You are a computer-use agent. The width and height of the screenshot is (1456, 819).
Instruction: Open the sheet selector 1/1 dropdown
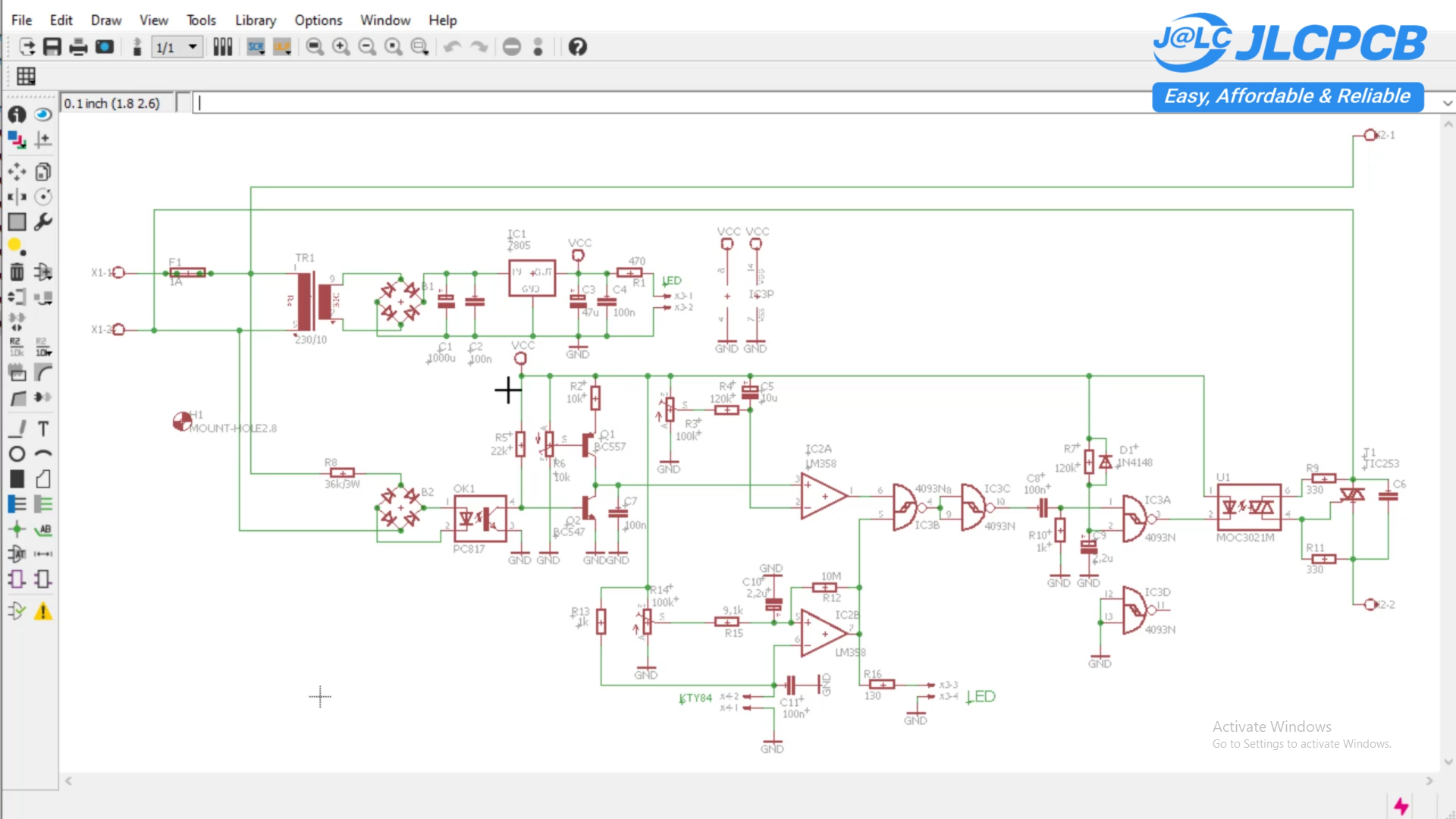click(177, 47)
